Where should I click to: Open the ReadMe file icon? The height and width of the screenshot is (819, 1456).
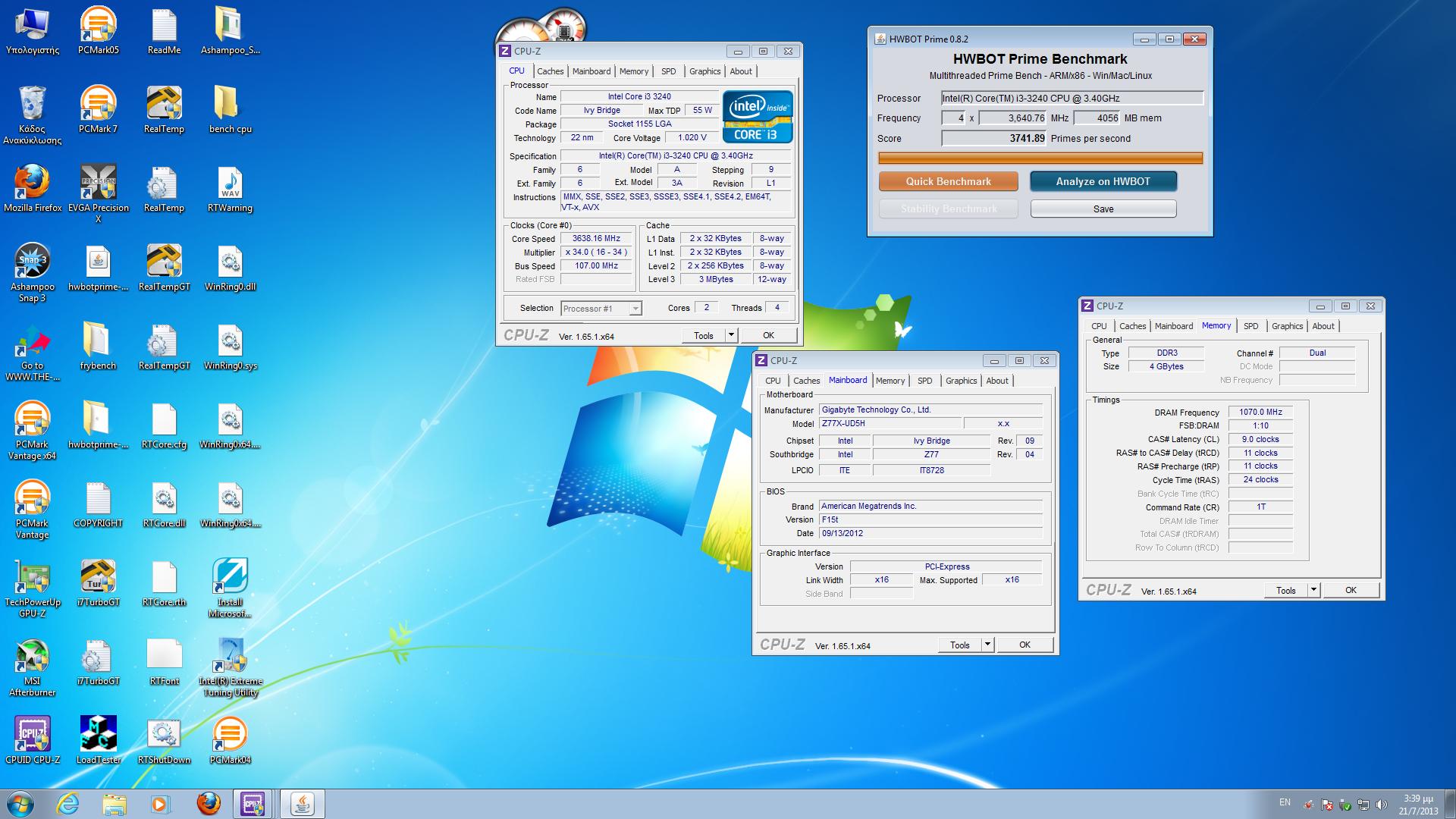click(164, 30)
